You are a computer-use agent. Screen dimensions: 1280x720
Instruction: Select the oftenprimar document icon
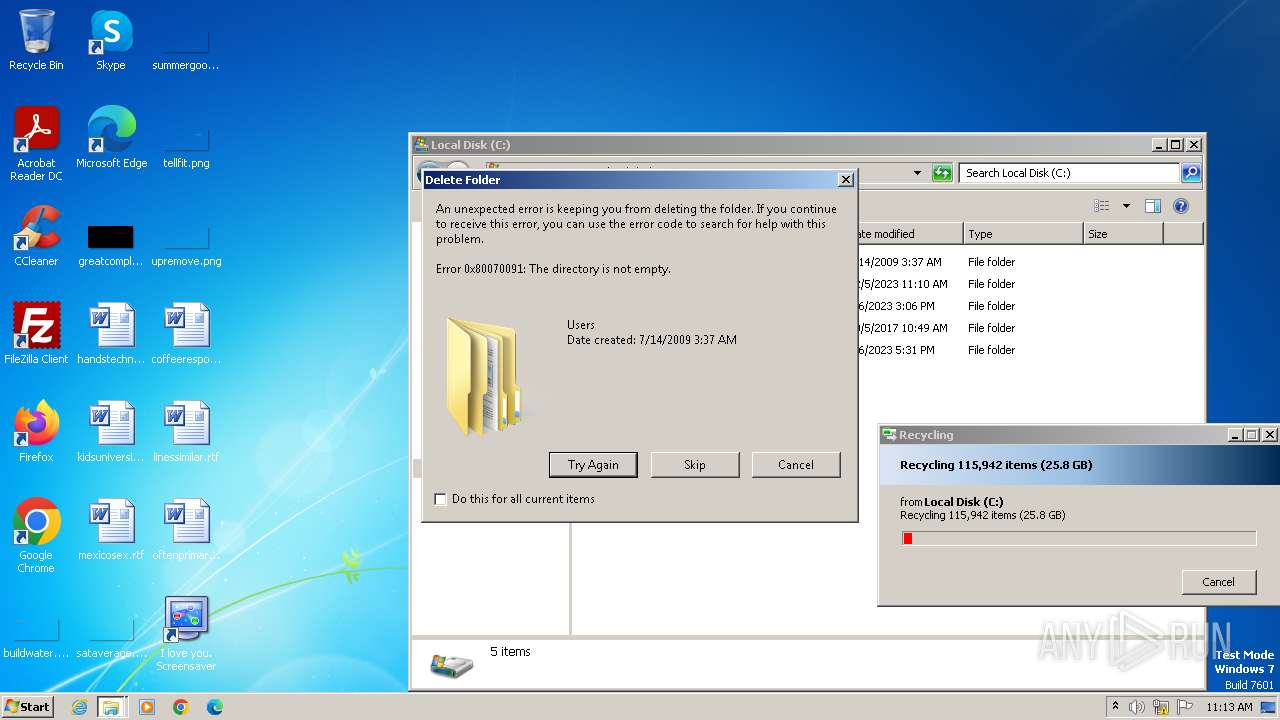[186, 530]
